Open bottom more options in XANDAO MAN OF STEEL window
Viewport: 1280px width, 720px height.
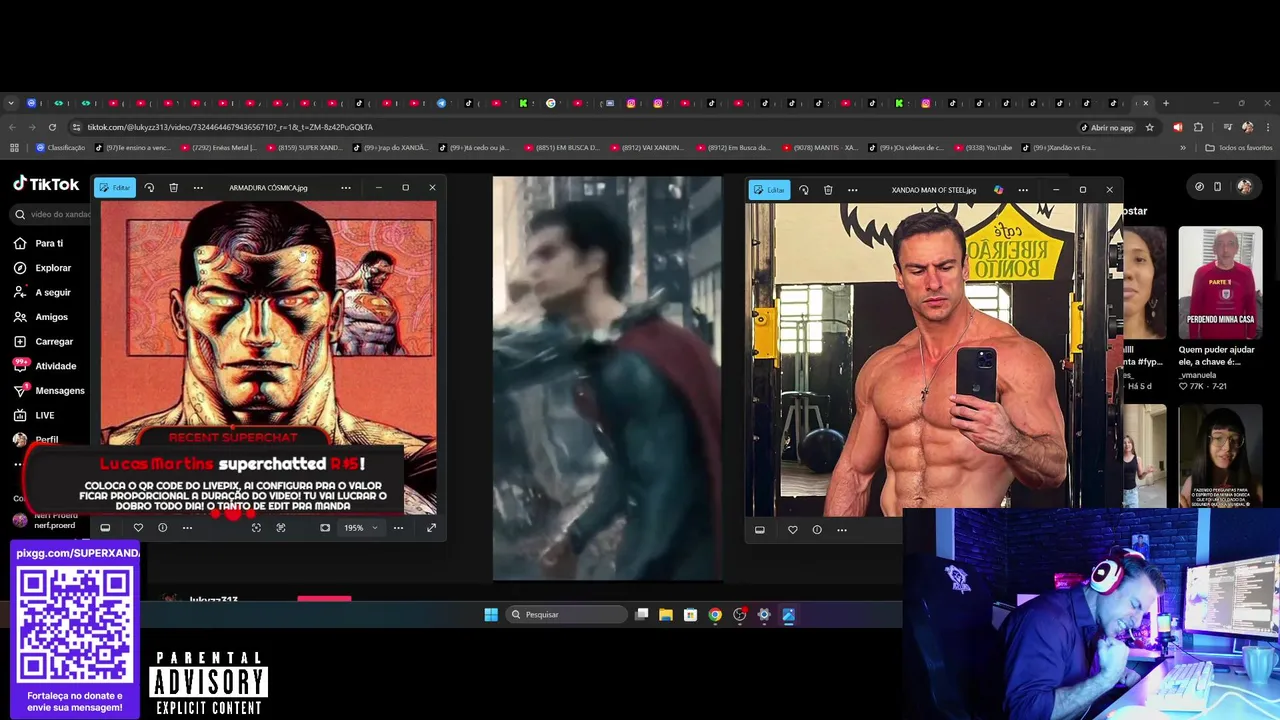click(x=842, y=530)
